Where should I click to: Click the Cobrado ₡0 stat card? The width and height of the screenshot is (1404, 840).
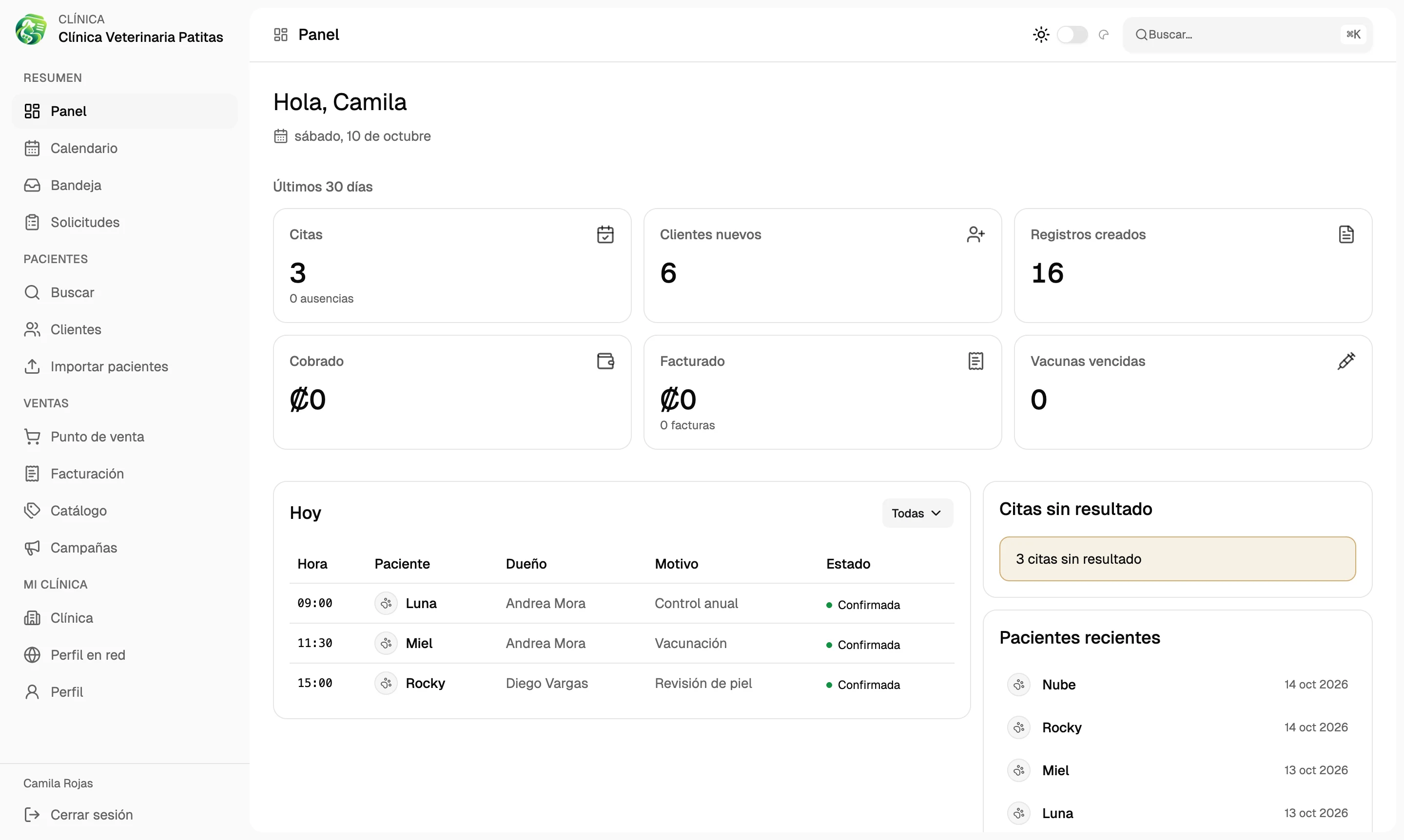pos(452,392)
